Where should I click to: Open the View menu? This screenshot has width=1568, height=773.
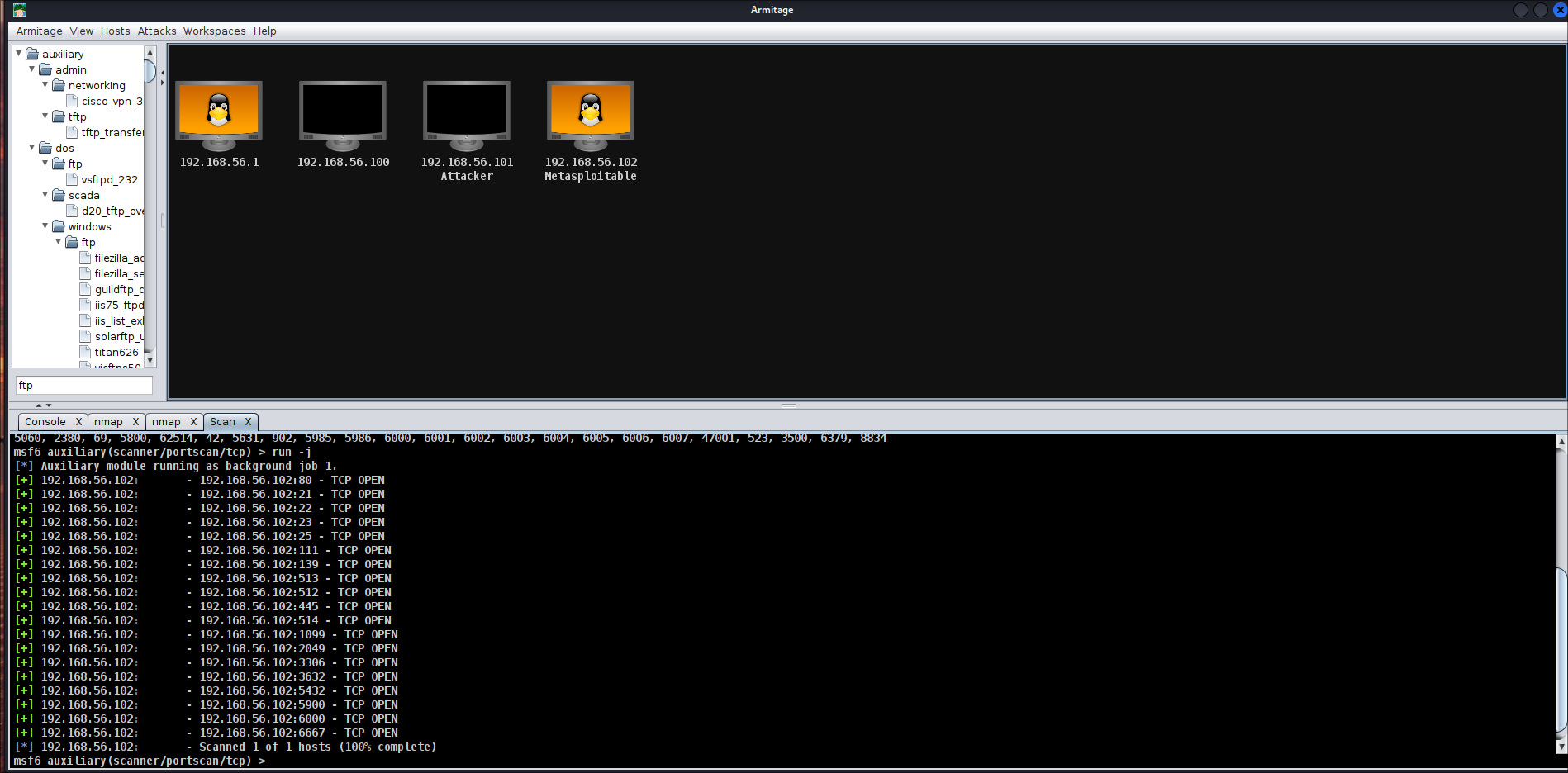tap(81, 31)
